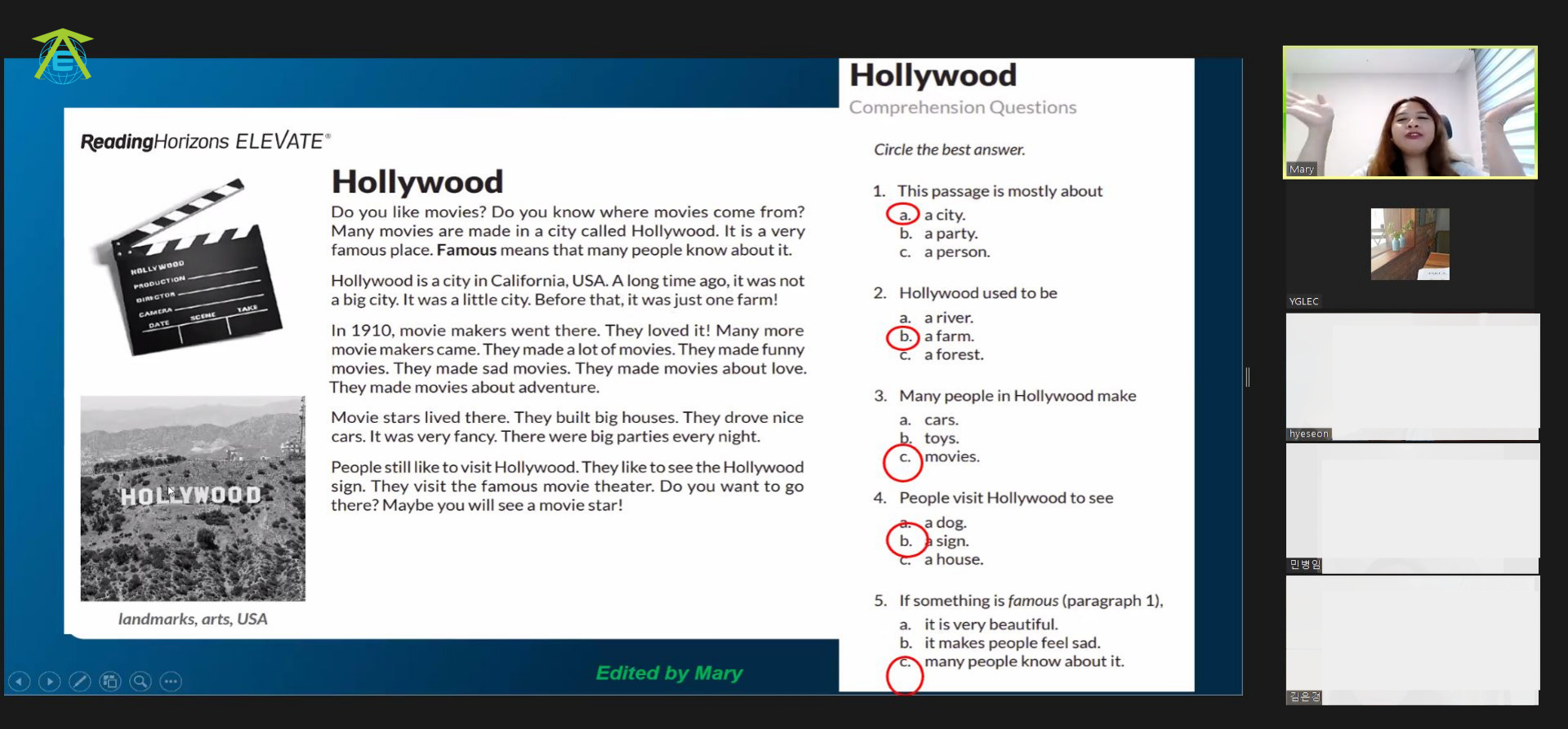Click the sentence "Do you like movies?"
This screenshot has height=729, width=1568.
tap(408, 212)
